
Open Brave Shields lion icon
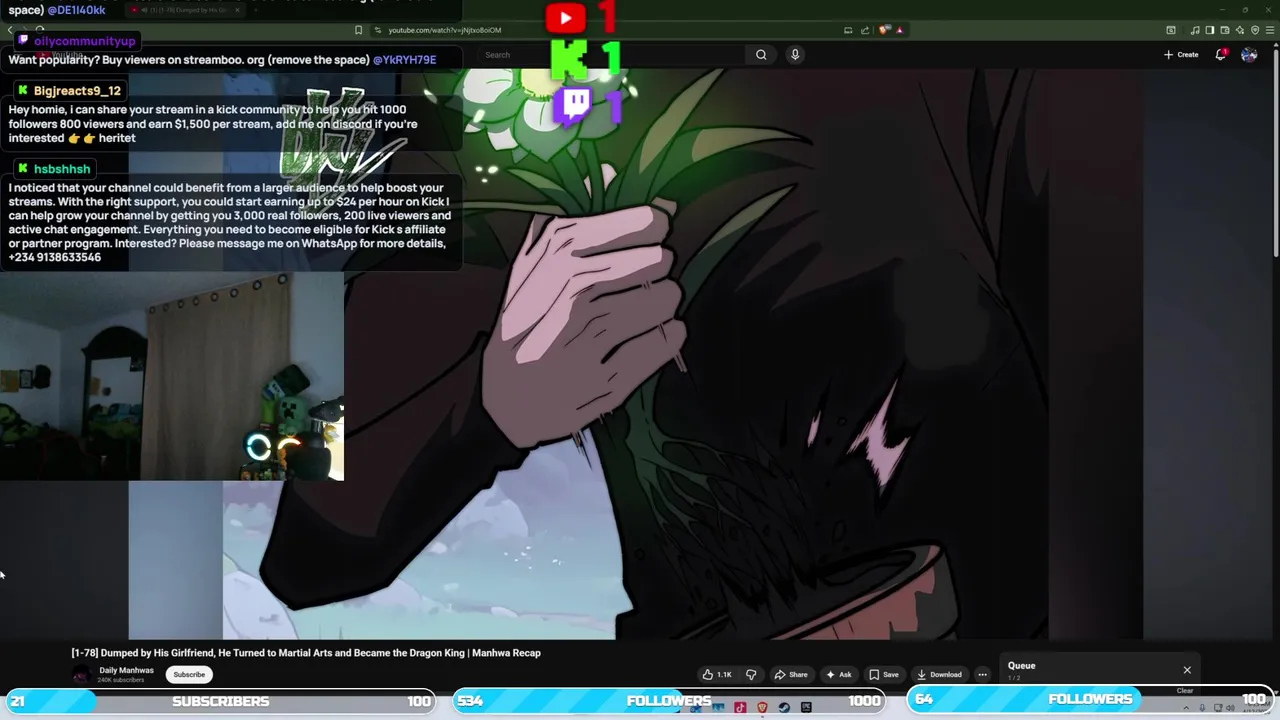click(884, 30)
